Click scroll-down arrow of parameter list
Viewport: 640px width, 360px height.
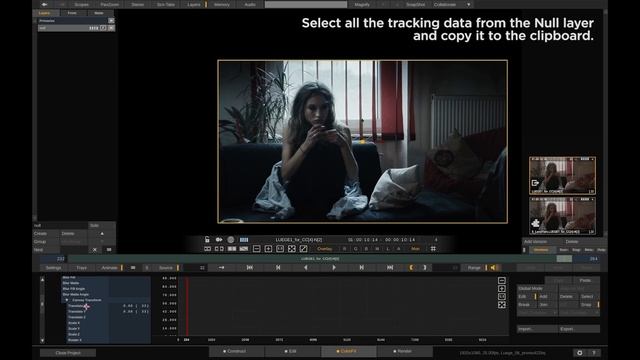point(42,340)
